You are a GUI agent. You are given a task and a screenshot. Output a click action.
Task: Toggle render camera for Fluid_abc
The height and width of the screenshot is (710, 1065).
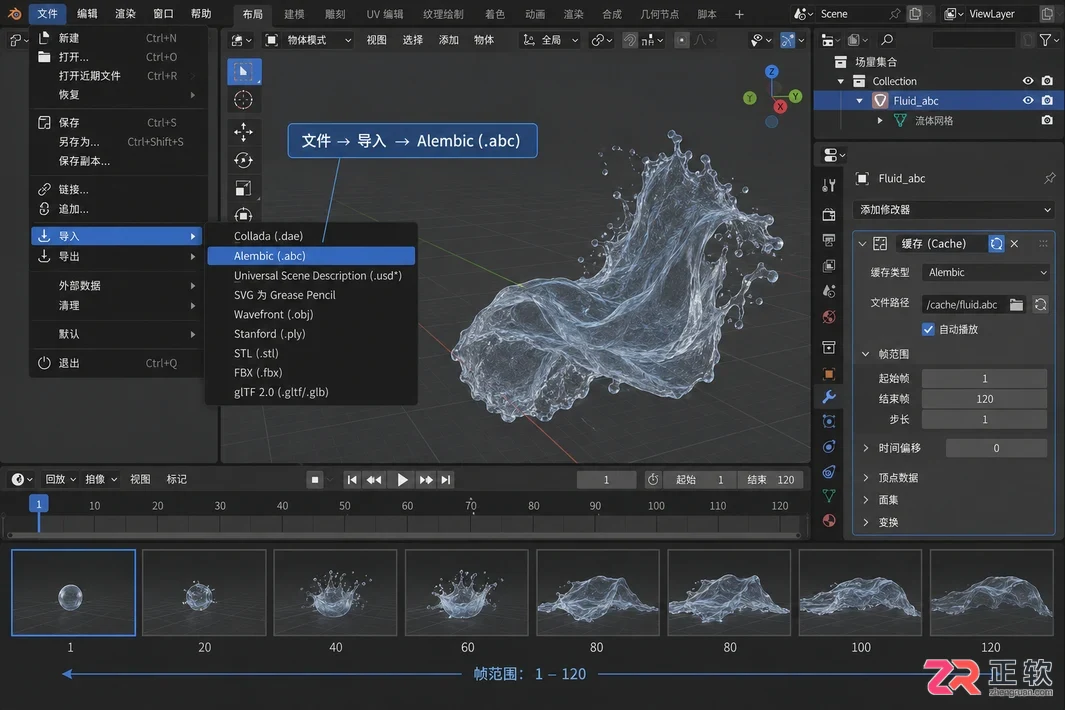click(1047, 101)
